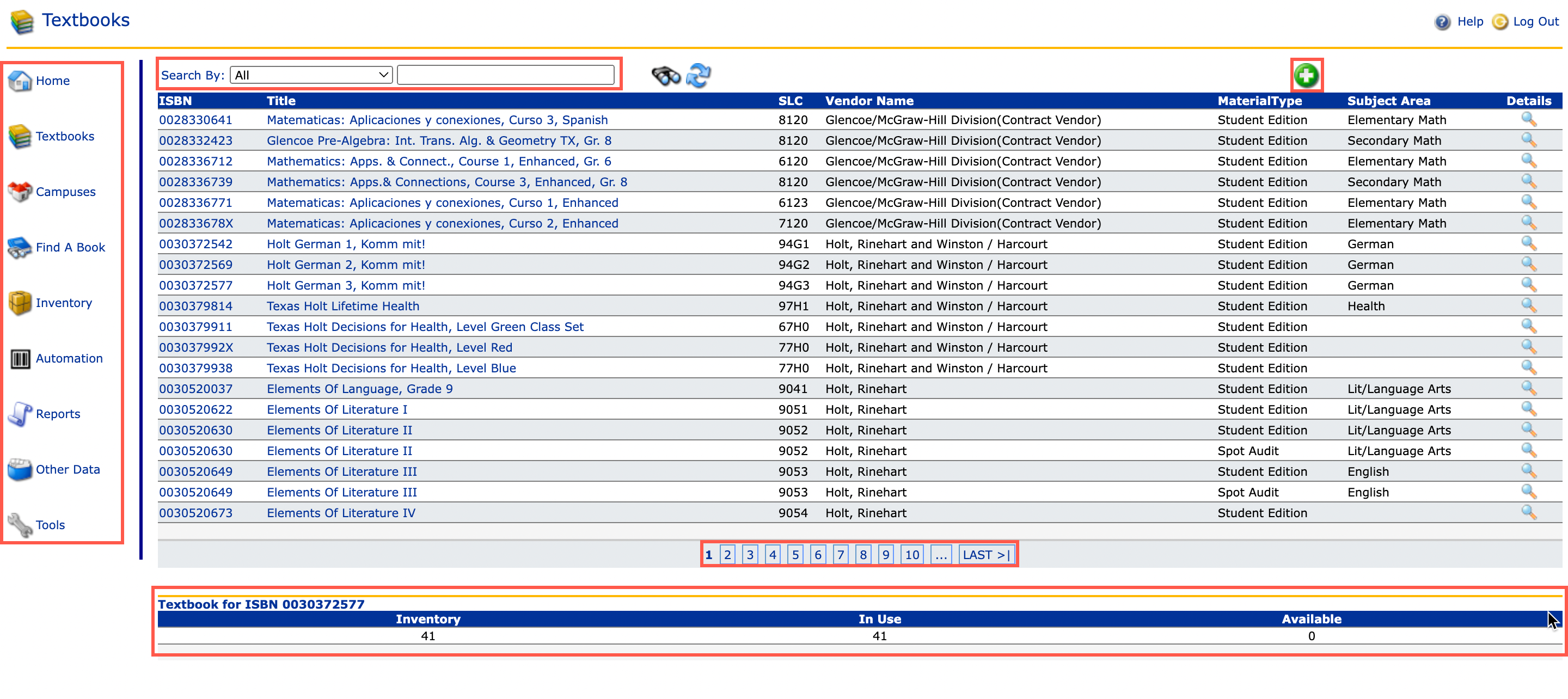This screenshot has width=1568, height=699.
Task: Click the Health subject area cell
Action: pos(1365,305)
